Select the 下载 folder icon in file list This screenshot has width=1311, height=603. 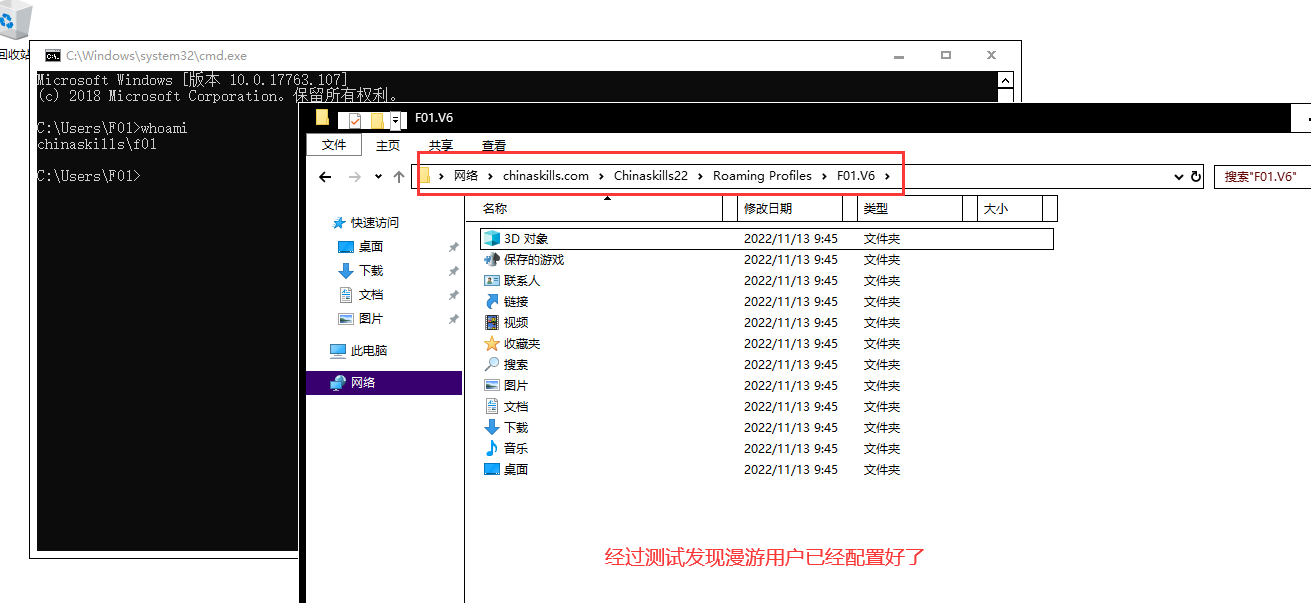(491, 428)
